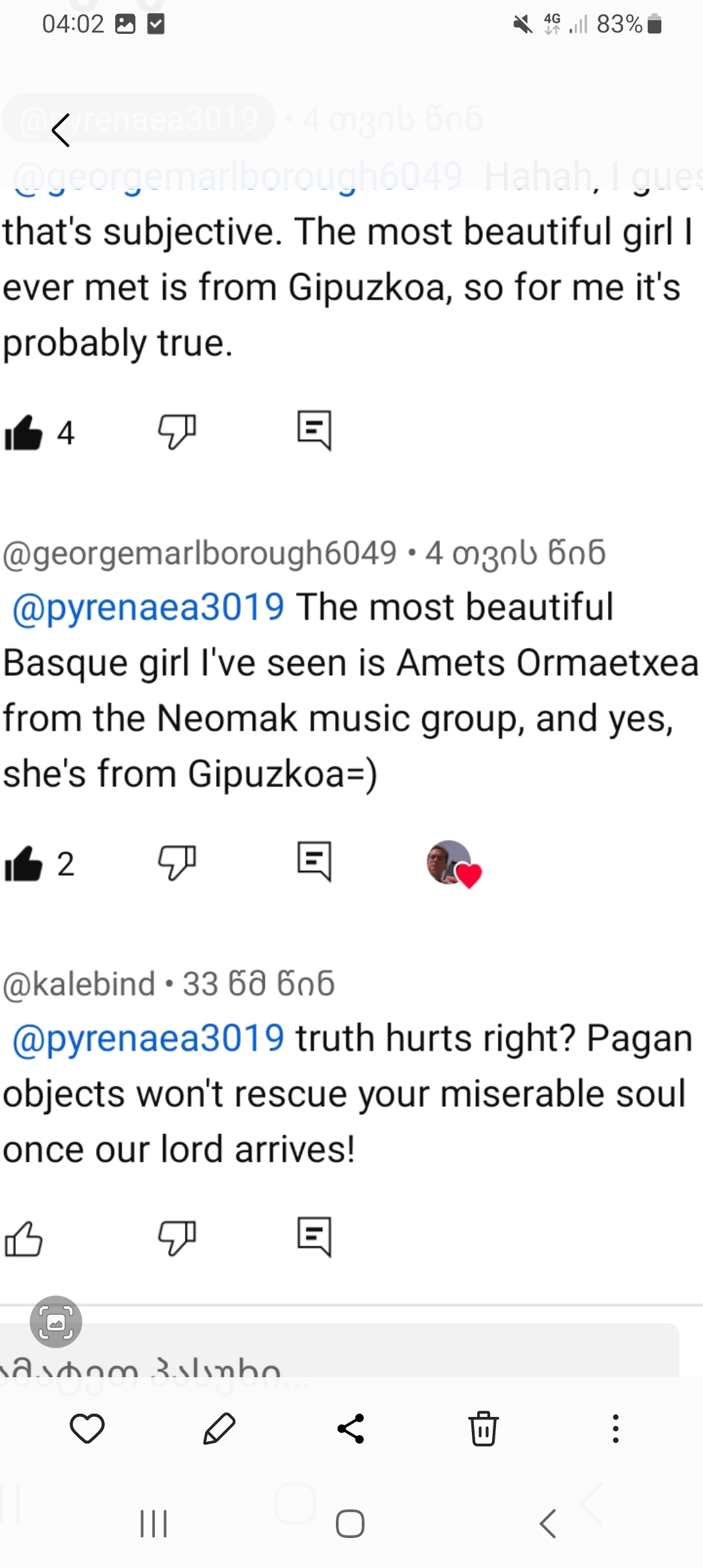703x1568 pixels.
Task: Open @pyrenaea3019 mention in georgemarlborough's reply
Action: click(148, 607)
